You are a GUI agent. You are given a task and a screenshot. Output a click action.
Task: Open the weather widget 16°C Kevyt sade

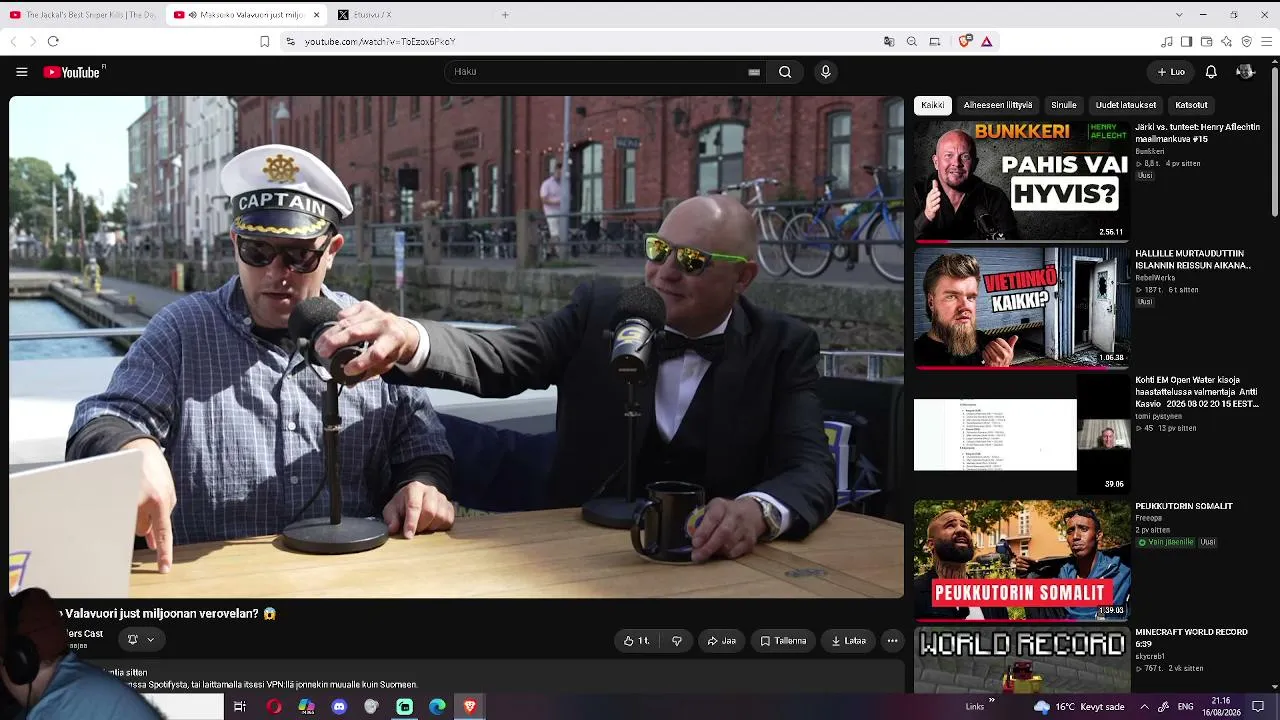coord(1079,707)
